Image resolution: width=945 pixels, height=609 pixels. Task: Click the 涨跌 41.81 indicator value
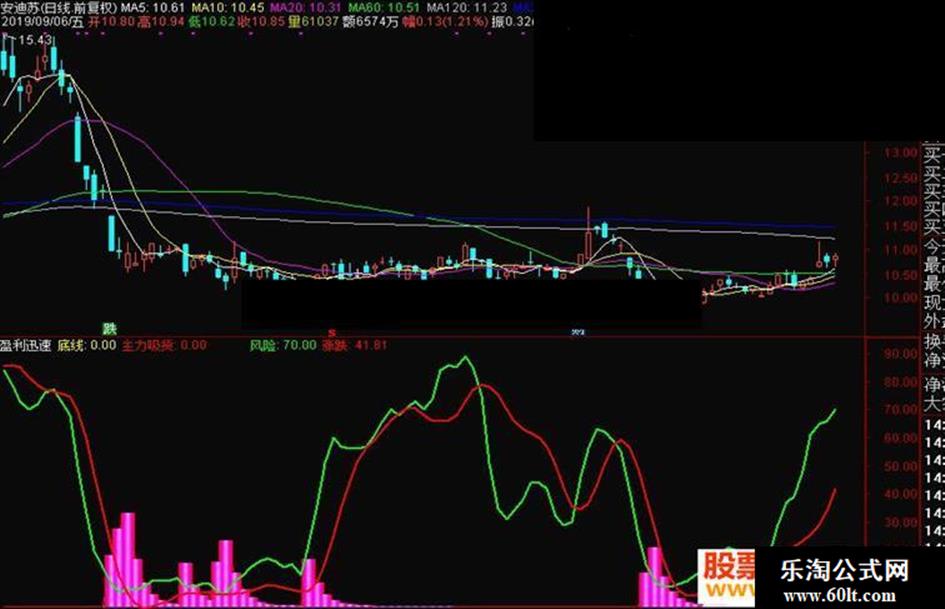[x=354, y=346]
